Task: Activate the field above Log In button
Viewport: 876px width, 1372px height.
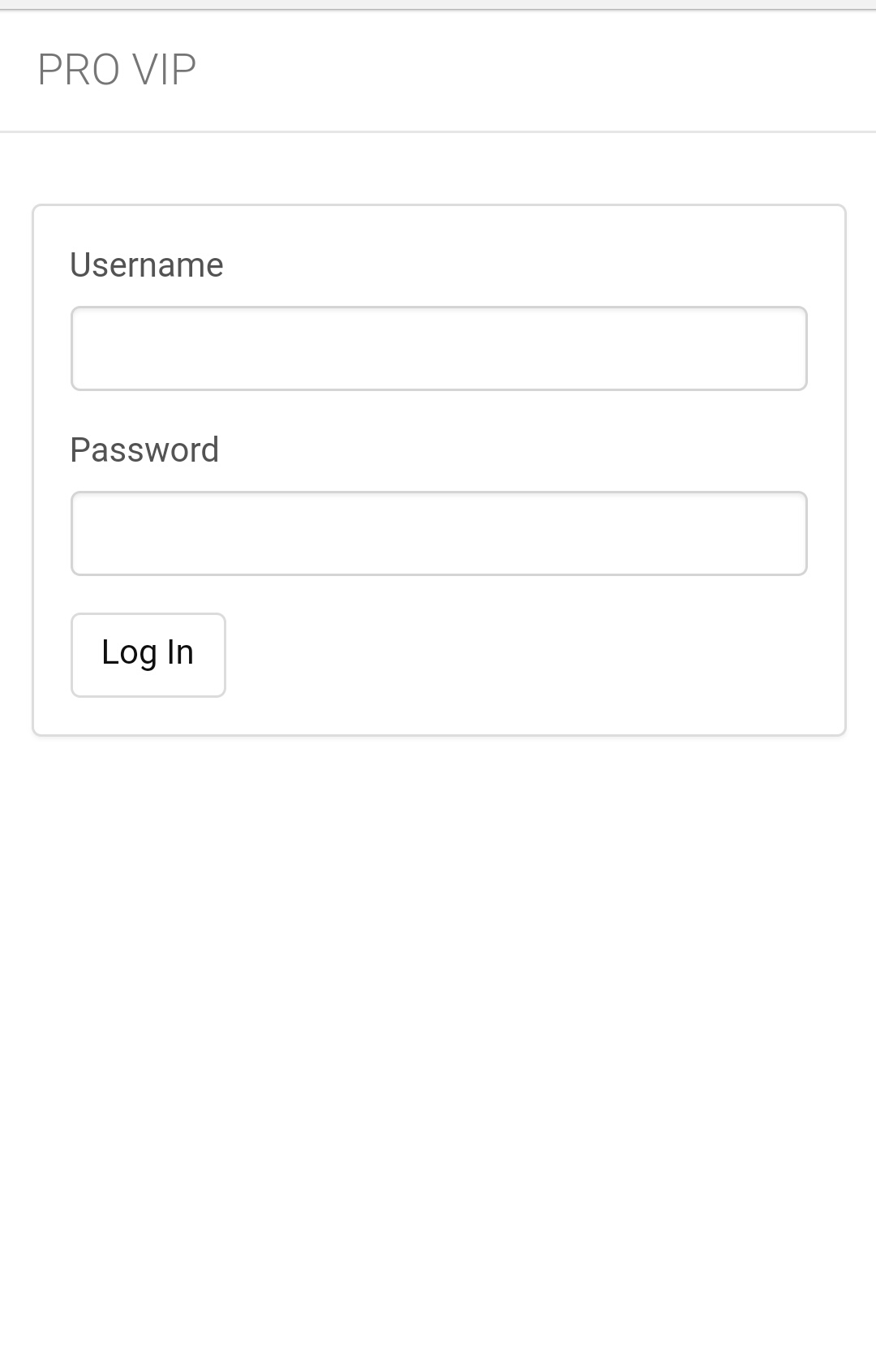Action: (438, 533)
